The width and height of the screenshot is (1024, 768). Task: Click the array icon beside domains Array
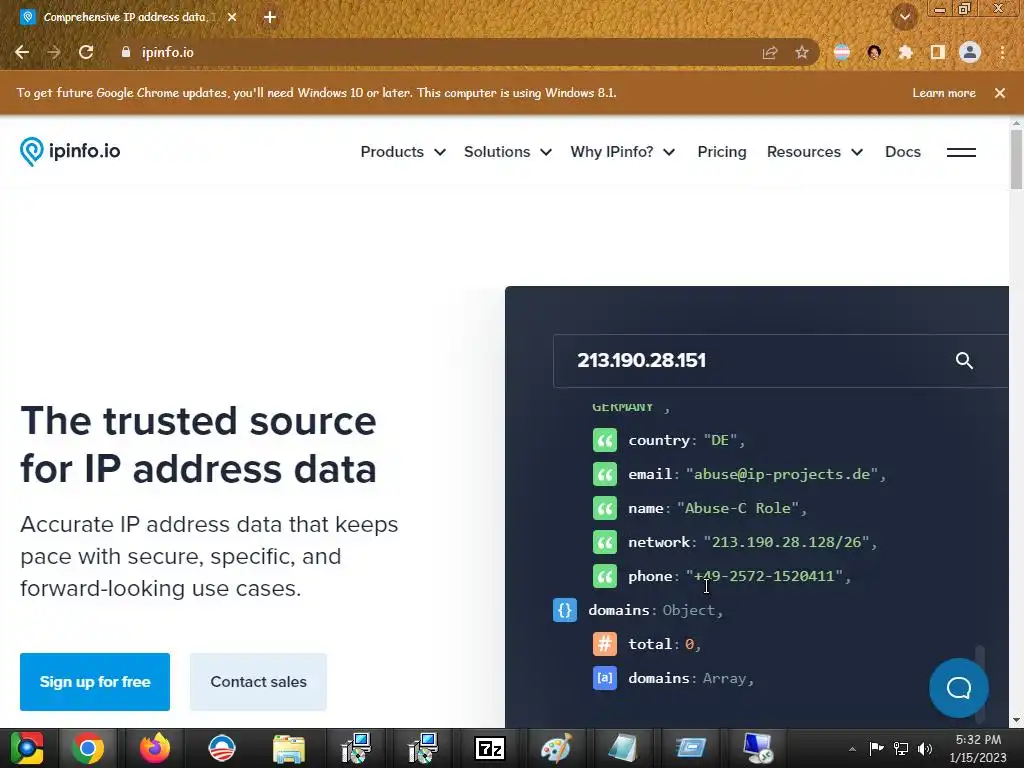605,678
